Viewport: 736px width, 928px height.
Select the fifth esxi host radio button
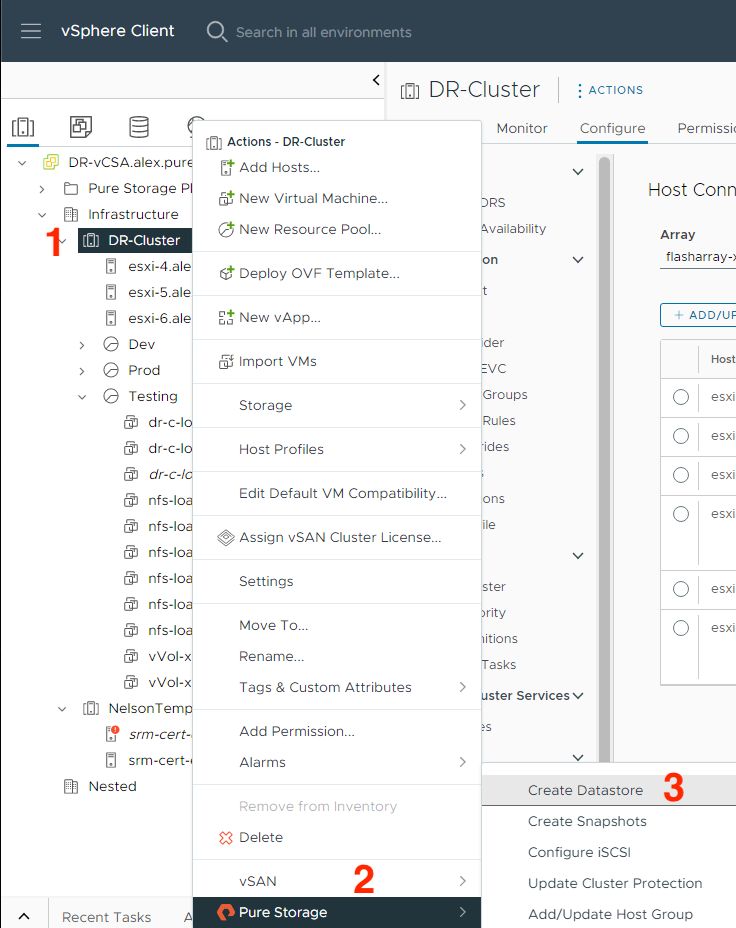(681, 589)
